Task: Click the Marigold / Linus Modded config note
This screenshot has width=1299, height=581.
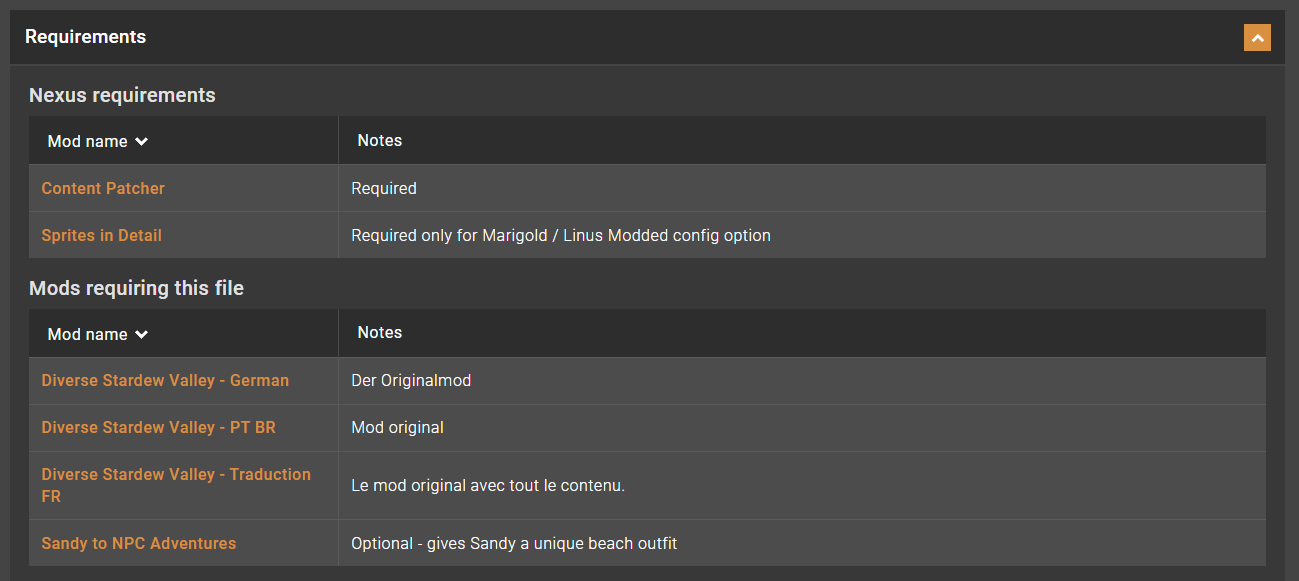Action: (561, 236)
